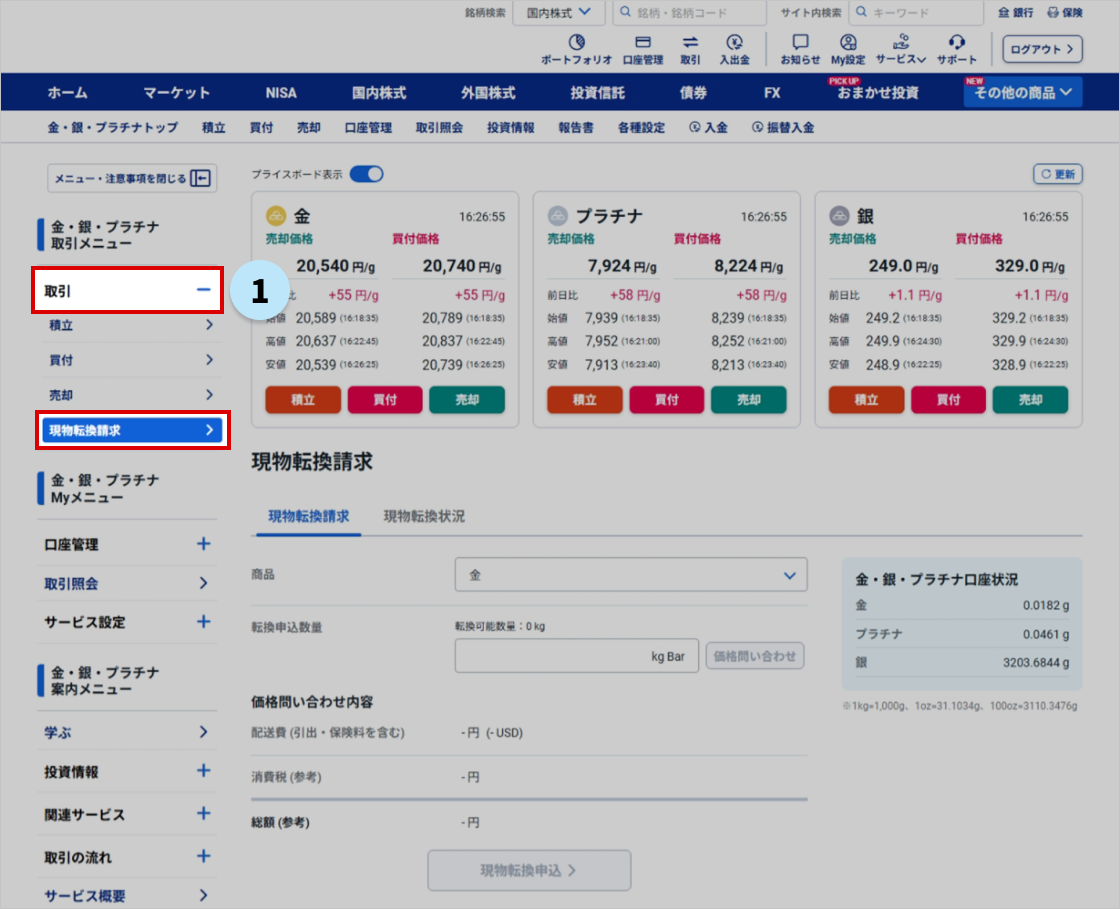The image size is (1120, 909).
Task: Collapse the 取引 sidebar section
Action: pyautogui.click(x=203, y=290)
